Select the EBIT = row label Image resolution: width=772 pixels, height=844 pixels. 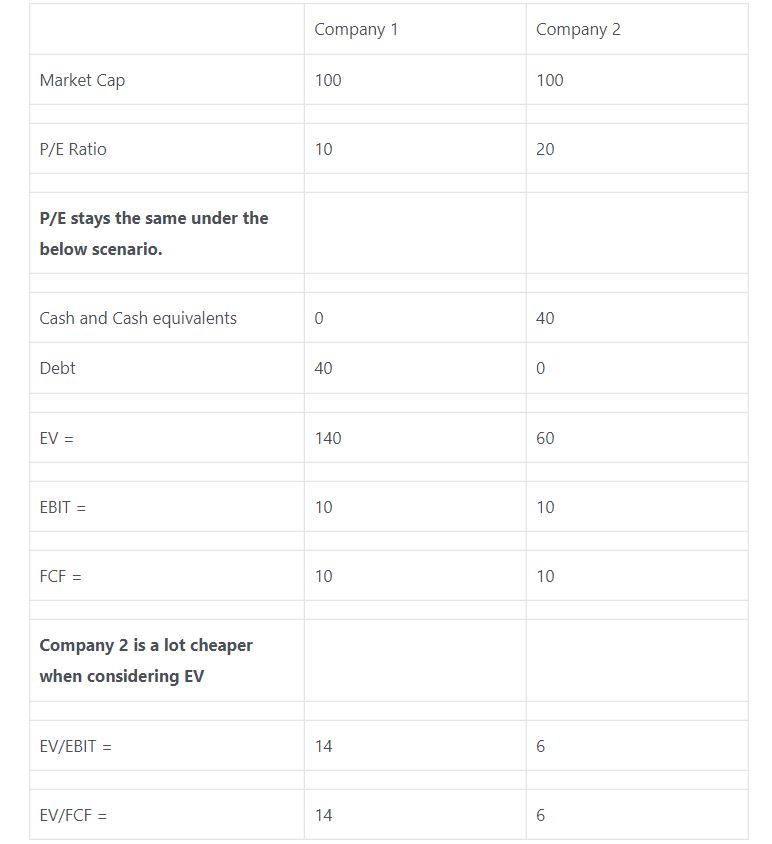[62, 507]
